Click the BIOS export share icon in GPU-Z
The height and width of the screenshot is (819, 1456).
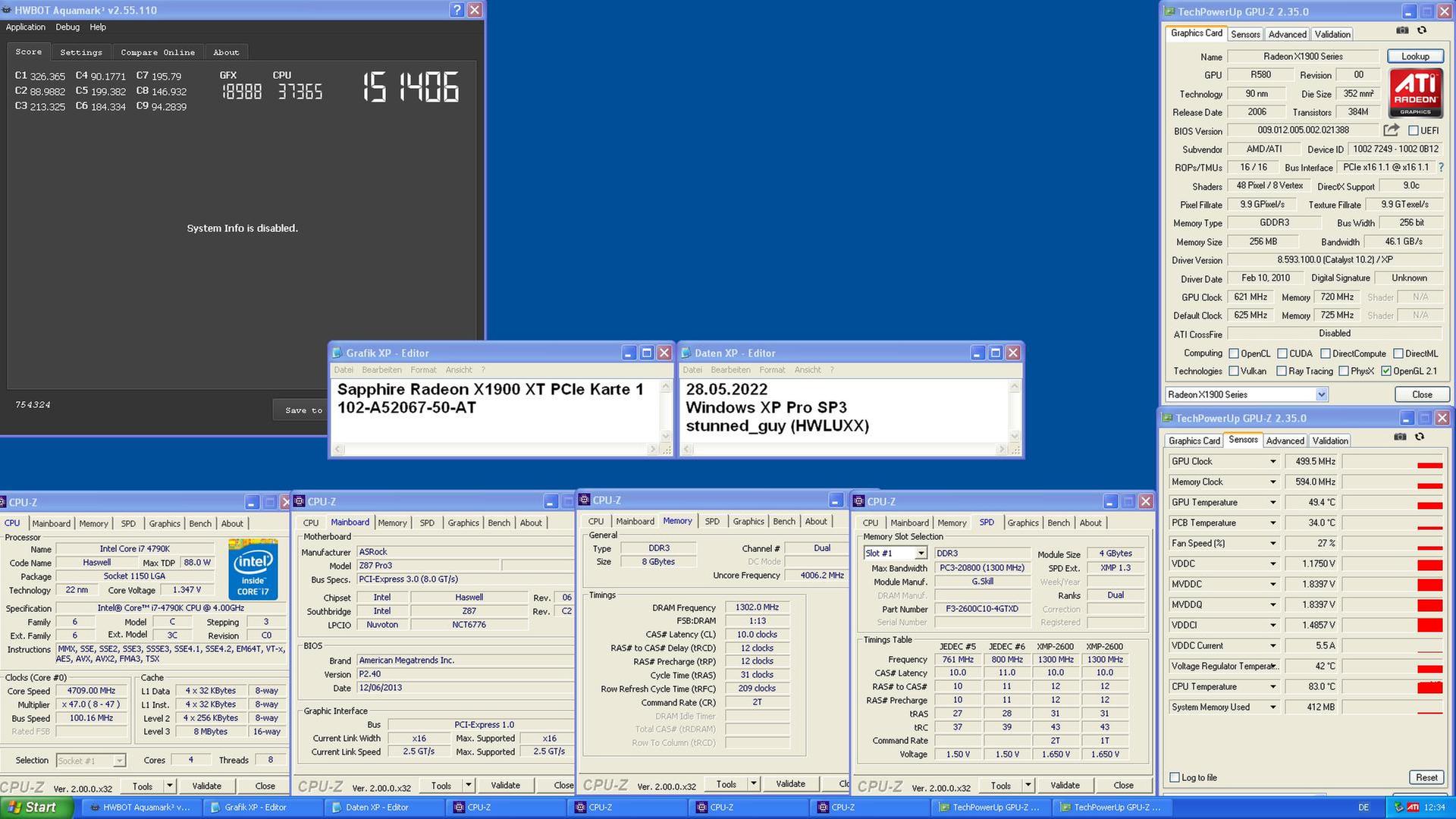[1391, 130]
